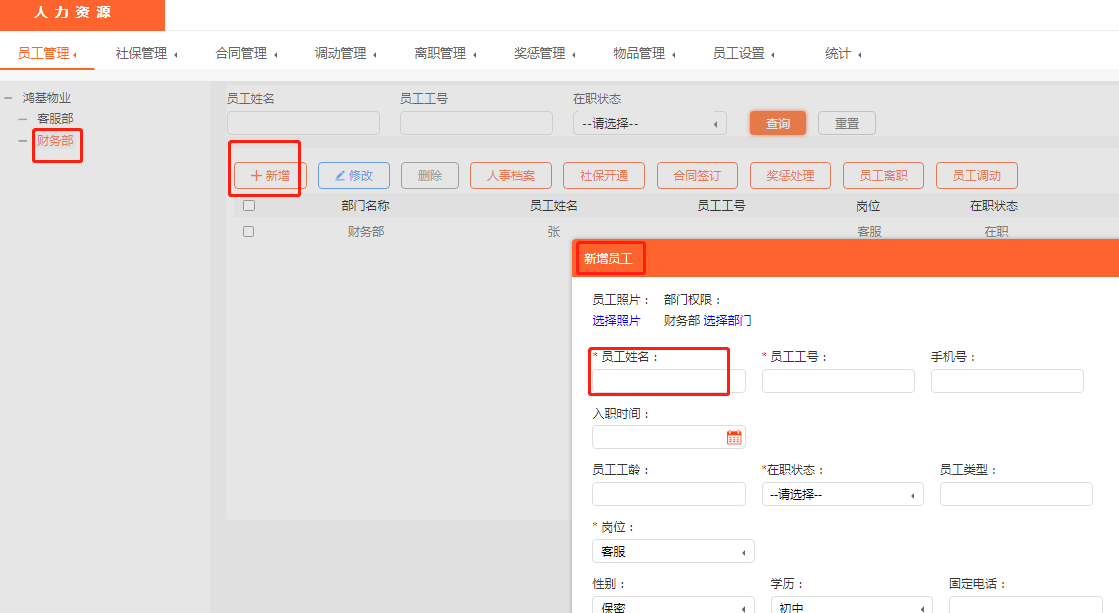
Task: Switch to the 统计 menu
Action: (842, 54)
